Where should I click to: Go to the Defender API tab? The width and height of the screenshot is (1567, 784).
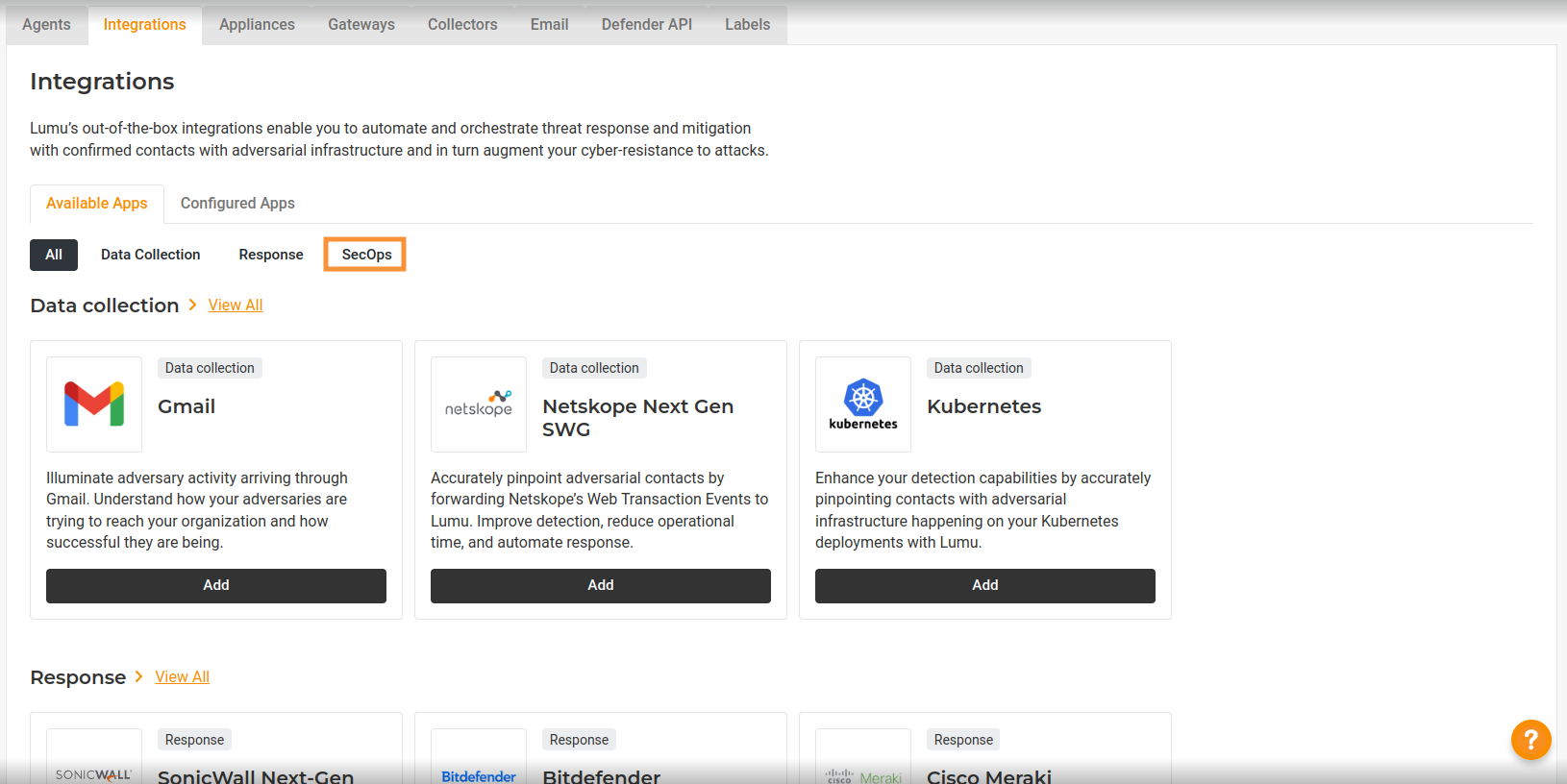pyautogui.click(x=646, y=25)
